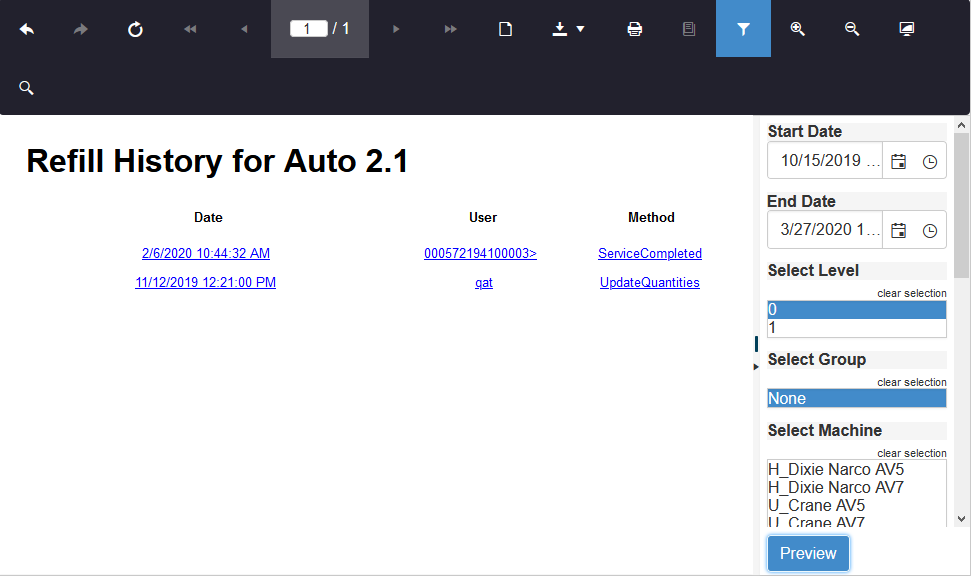971x579 pixels.
Task: Open user qat link
Action: 484,282
